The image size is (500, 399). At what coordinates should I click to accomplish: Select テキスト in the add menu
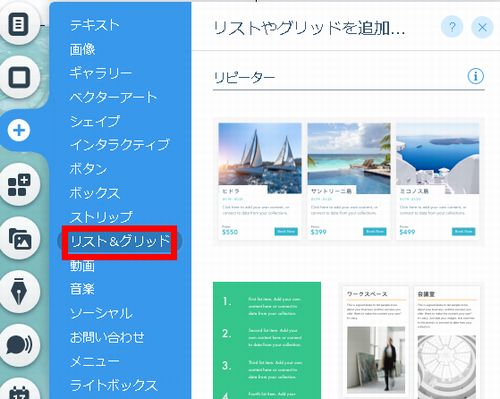coord(95,25)
